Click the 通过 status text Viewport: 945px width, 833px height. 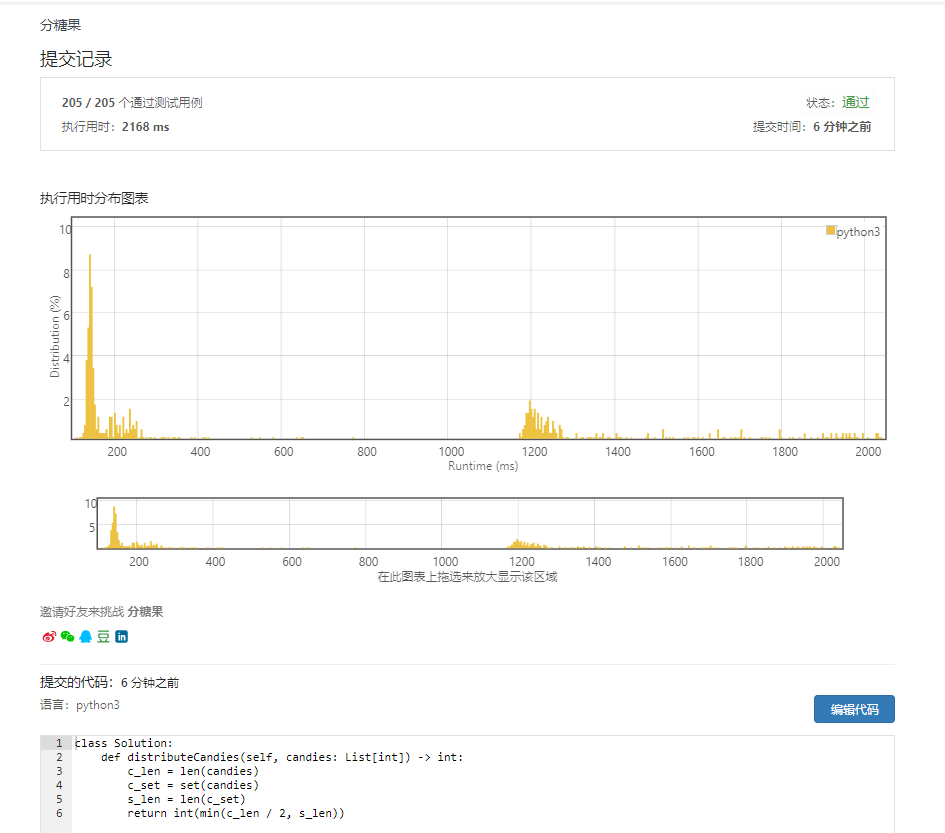[855, 102]
